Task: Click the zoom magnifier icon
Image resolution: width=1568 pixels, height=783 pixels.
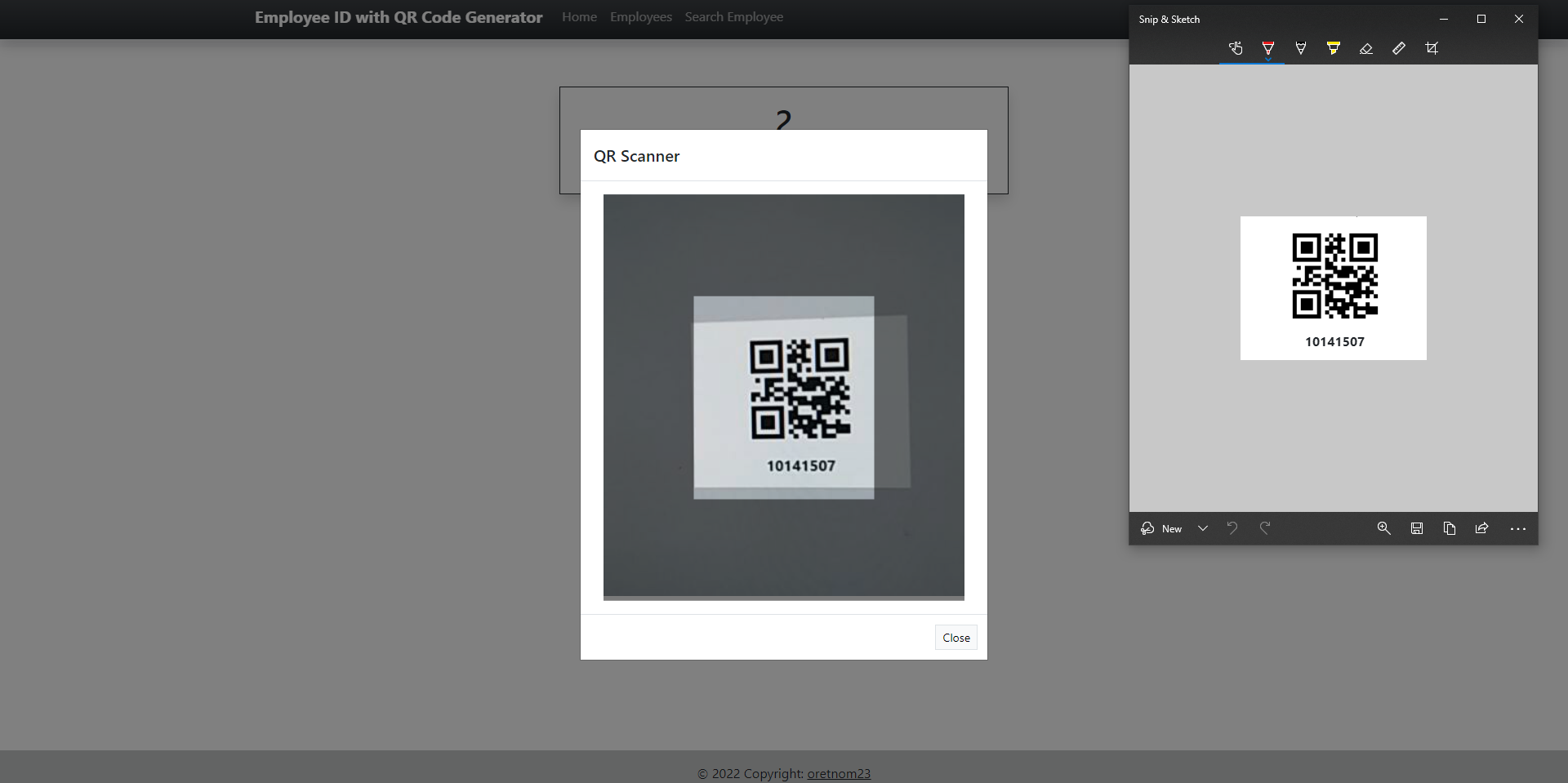Action: [1384, 528]
